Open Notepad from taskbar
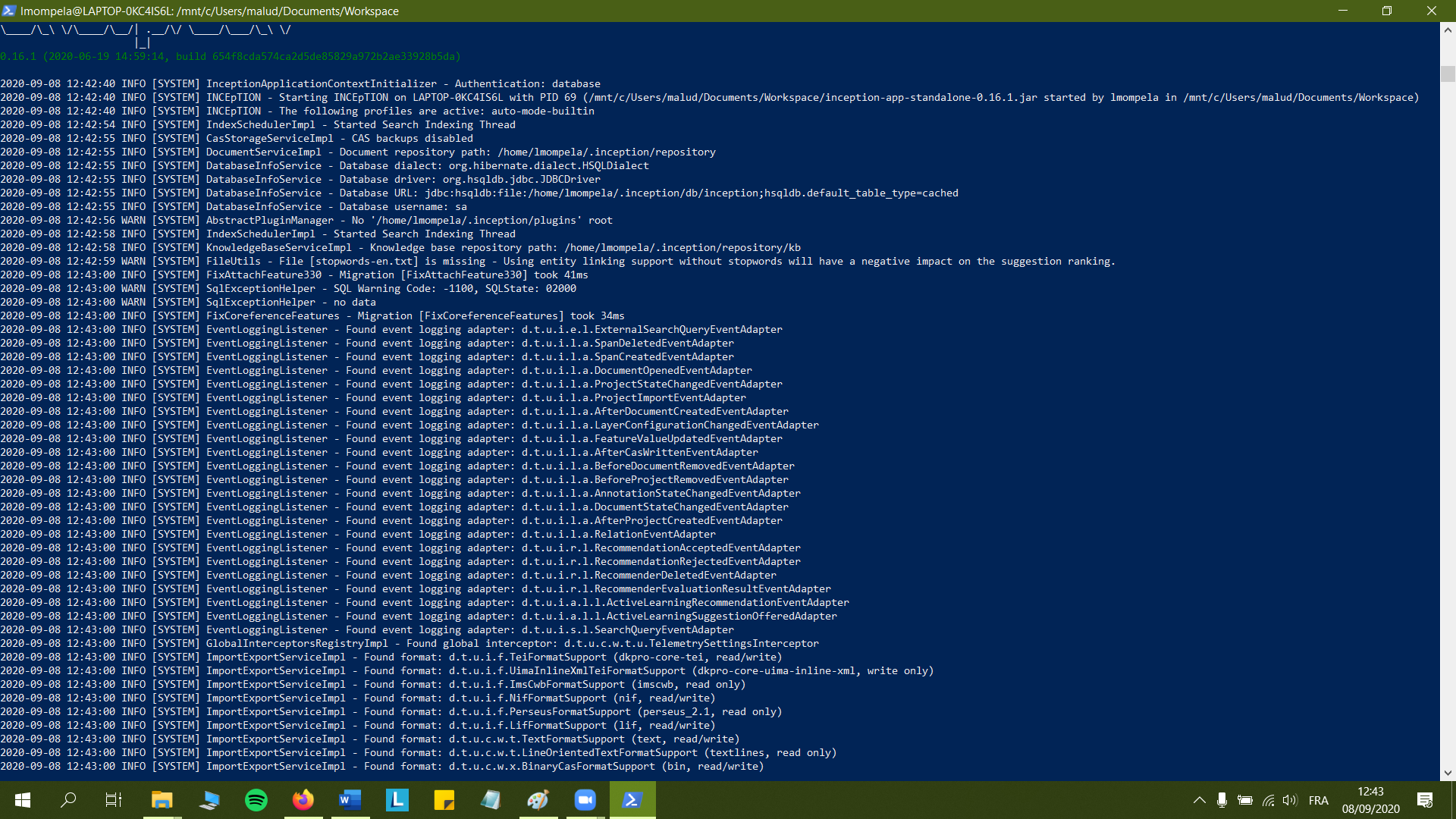The height and width of the screenshot is (819, 1456). (x=491, y=800)
